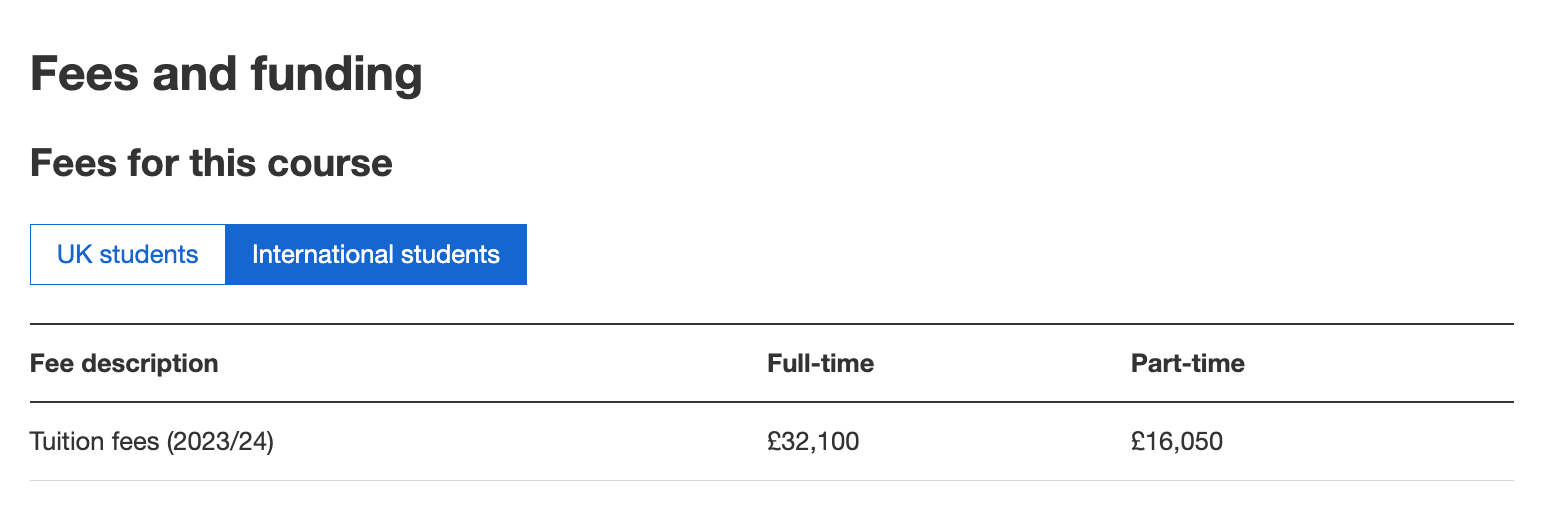Switch to the UK students tab
This screenshot has width=1556, height=524.
pyautogui.click(x=127, y=254)
